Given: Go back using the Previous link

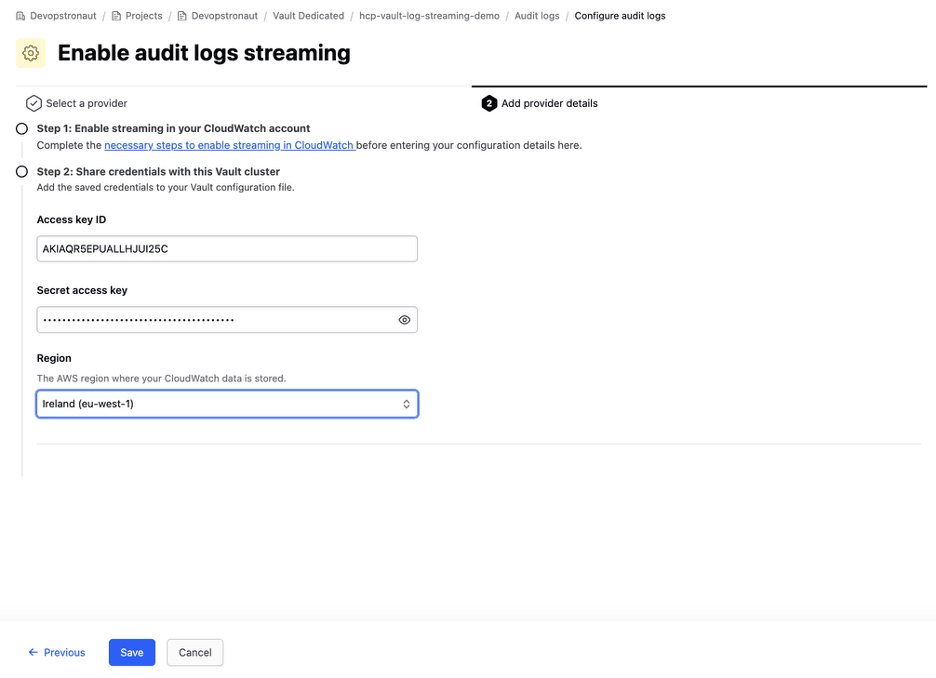Looking at the screenshot, I should click(x=56, y=652).
